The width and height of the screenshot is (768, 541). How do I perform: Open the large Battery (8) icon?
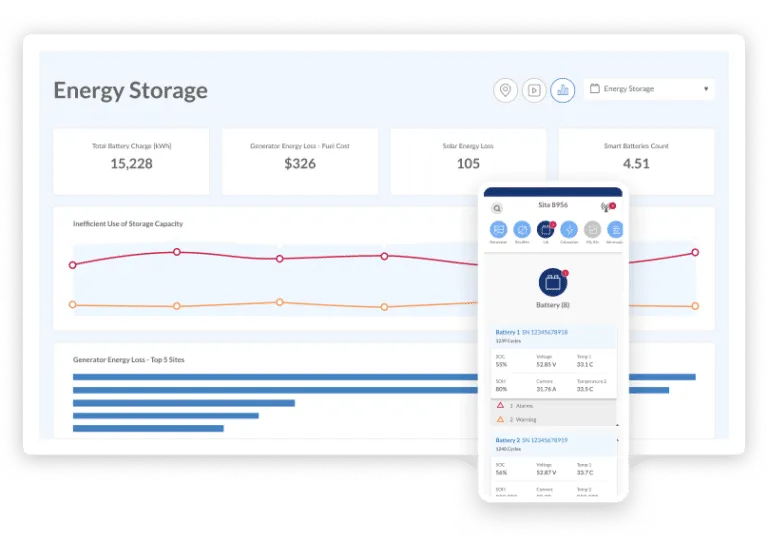(553, 282)
